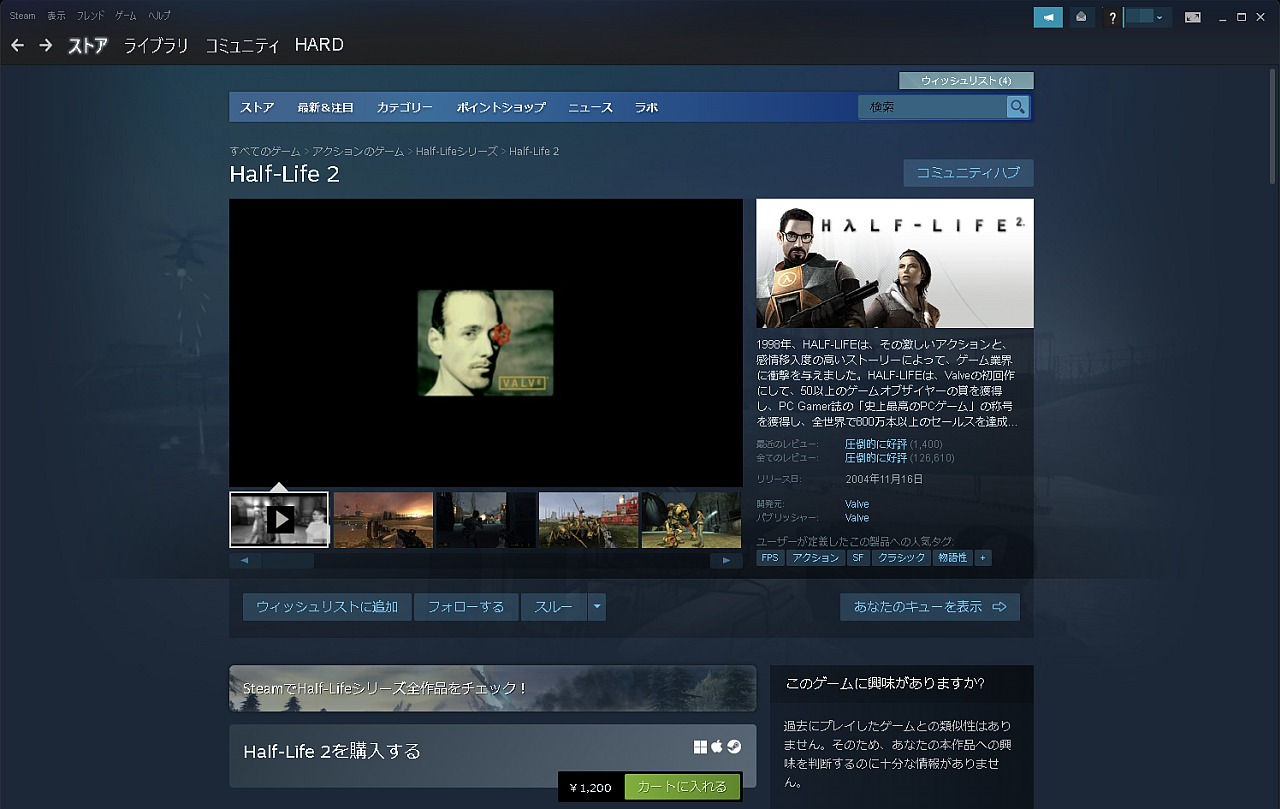Select the FPS tag
This screenshot has width=1280, height=809.
click(x=770, y=558)
